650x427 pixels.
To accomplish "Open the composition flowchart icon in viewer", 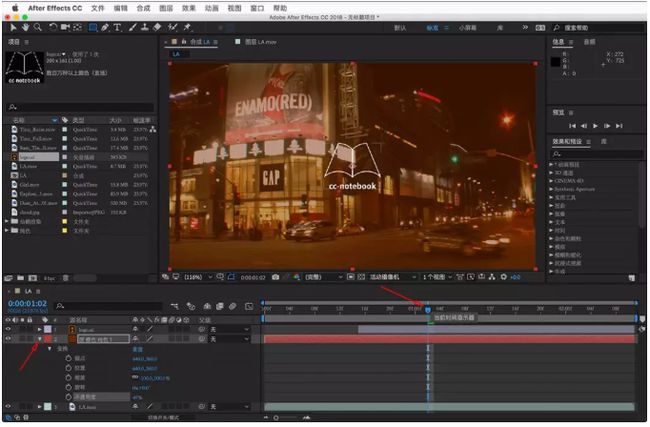I will click(492, 277).
